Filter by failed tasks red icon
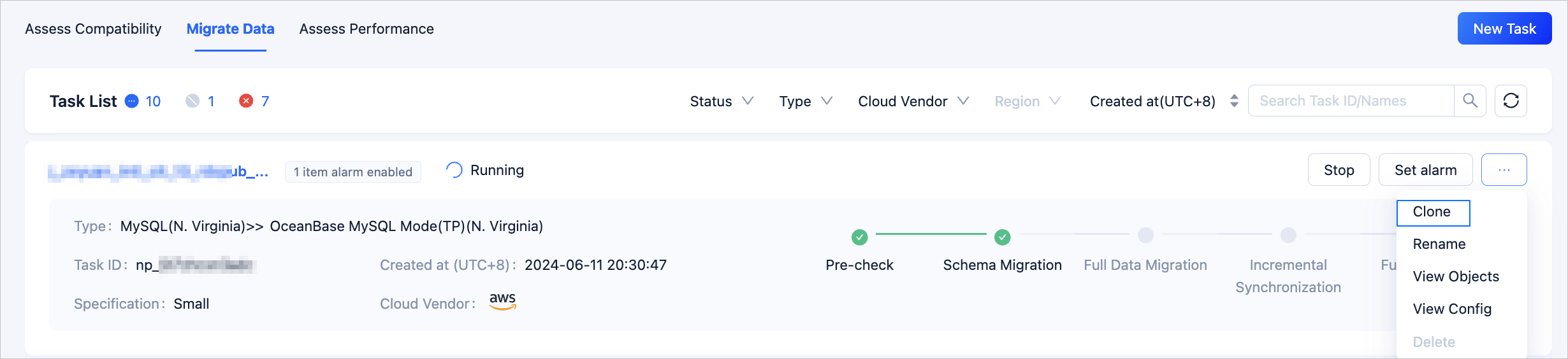Image resolution: width=1568 pixels, height=359 pixels. tap(246, 101)
